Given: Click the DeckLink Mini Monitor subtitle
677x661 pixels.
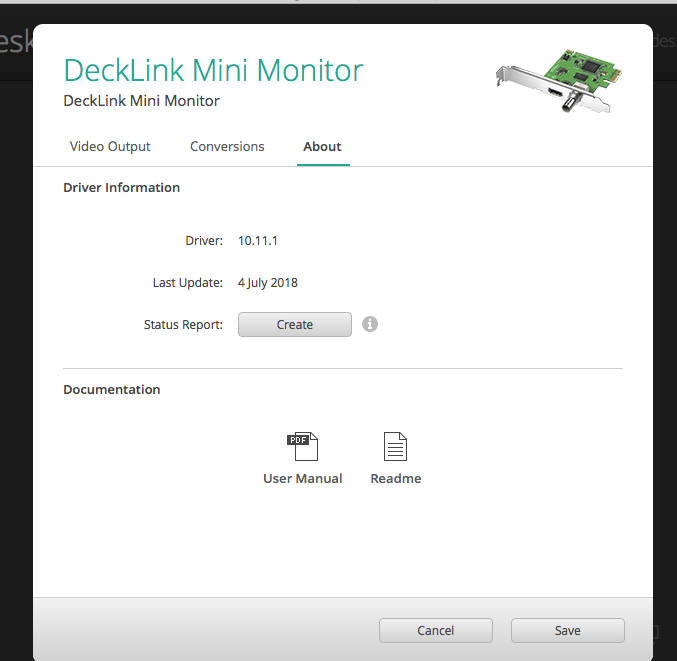Looking at the screenshot, I should point(142,101).
